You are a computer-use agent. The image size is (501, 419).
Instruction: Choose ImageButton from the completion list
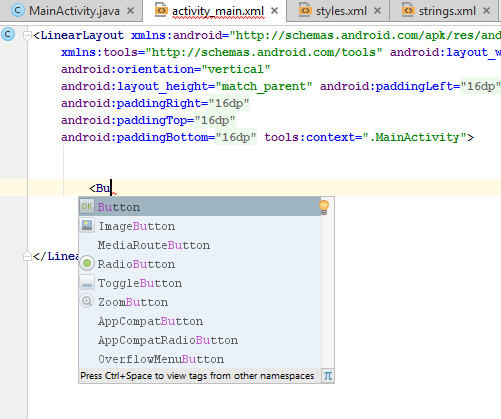200,226
